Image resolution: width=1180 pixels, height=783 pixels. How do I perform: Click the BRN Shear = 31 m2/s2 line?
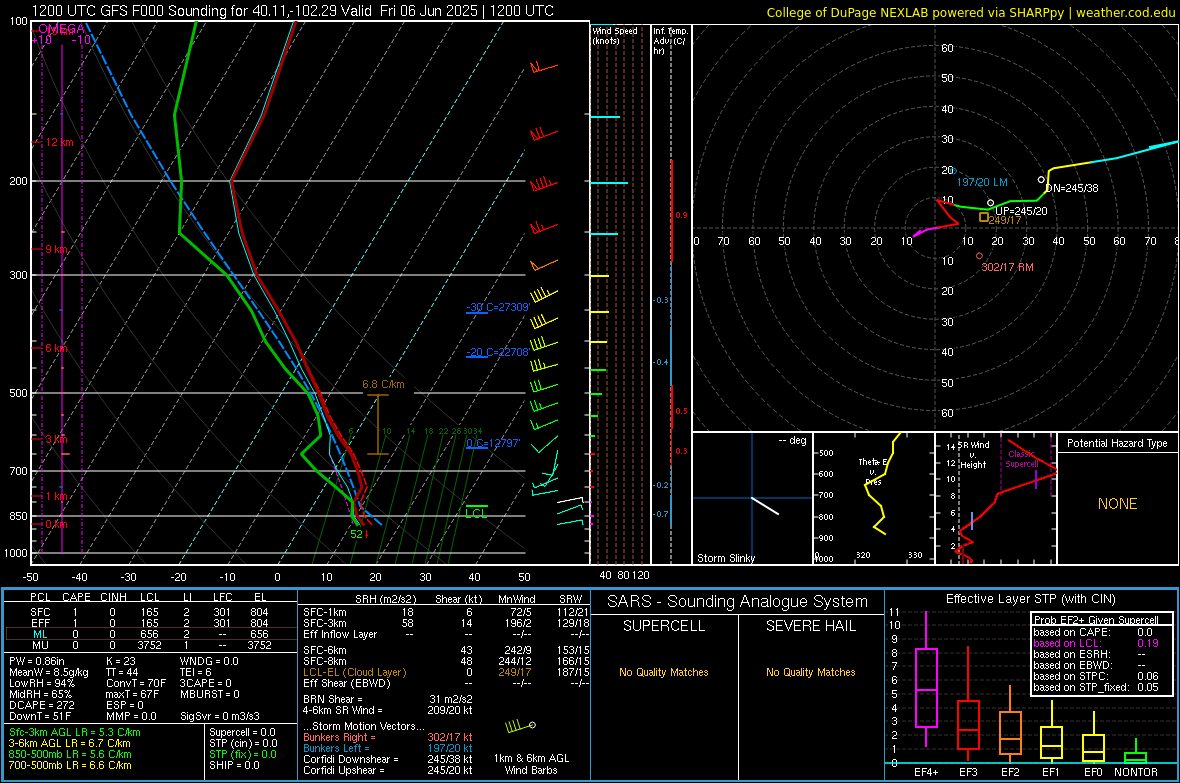pyautogui.click(x=388, y=699)
